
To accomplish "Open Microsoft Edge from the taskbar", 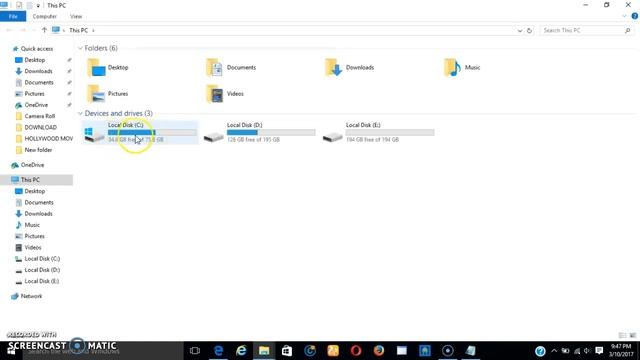I will (218, 351).
